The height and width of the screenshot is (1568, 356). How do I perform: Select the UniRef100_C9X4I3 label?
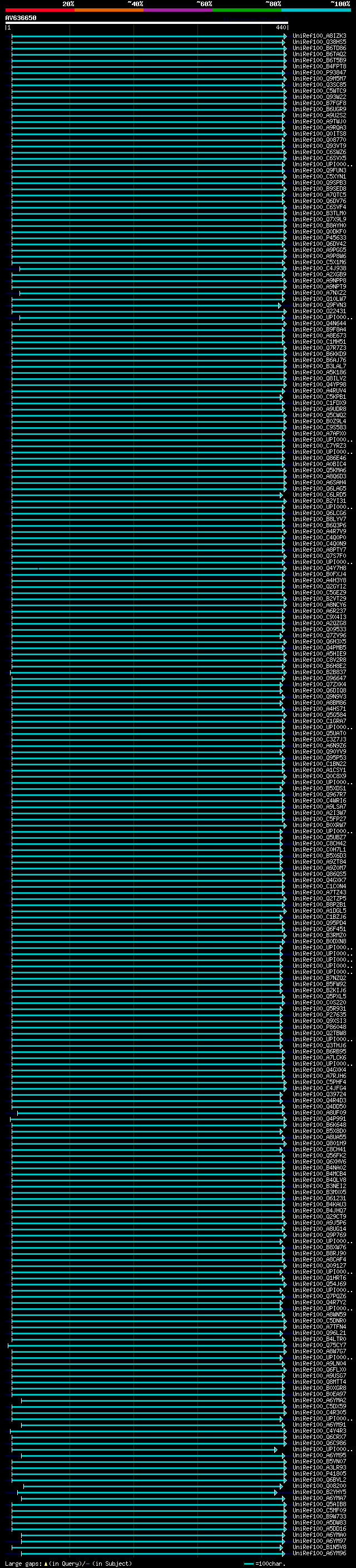(x=319, y=617)
